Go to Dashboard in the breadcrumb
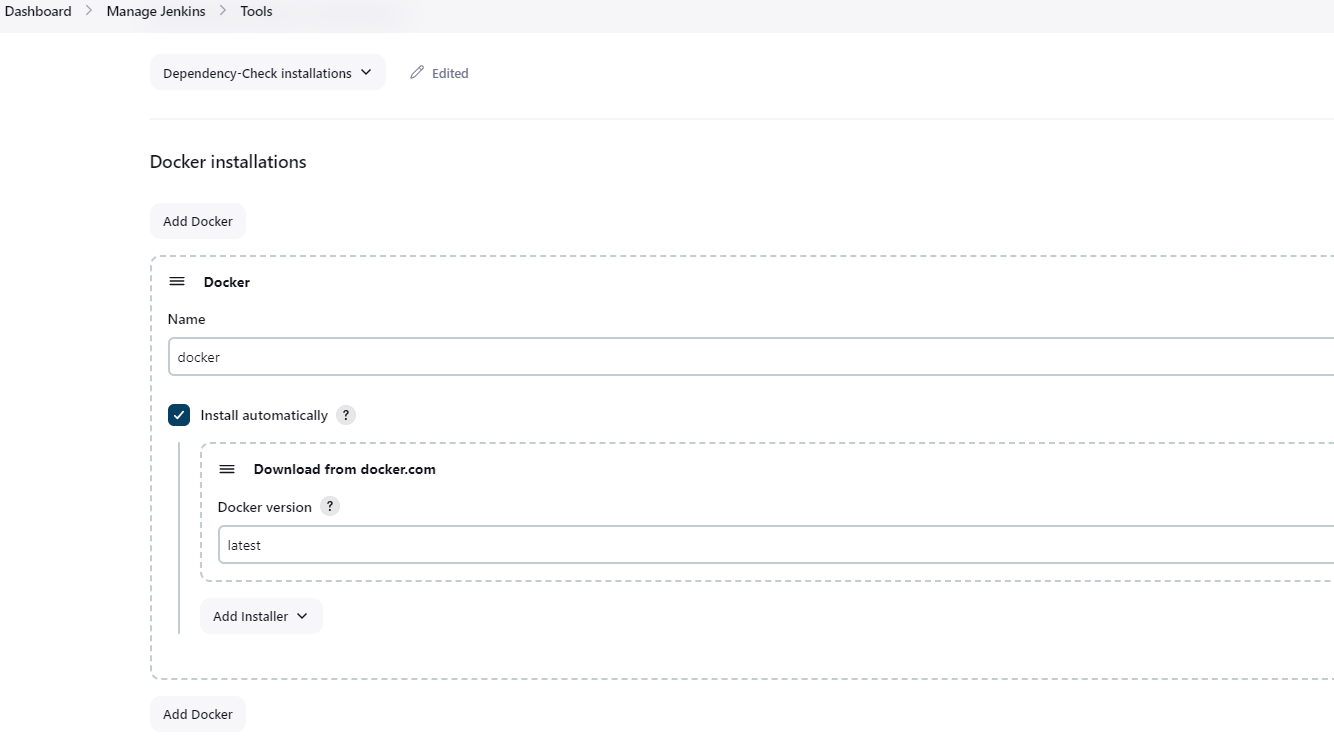1334x754 pixels. [38, 12]
